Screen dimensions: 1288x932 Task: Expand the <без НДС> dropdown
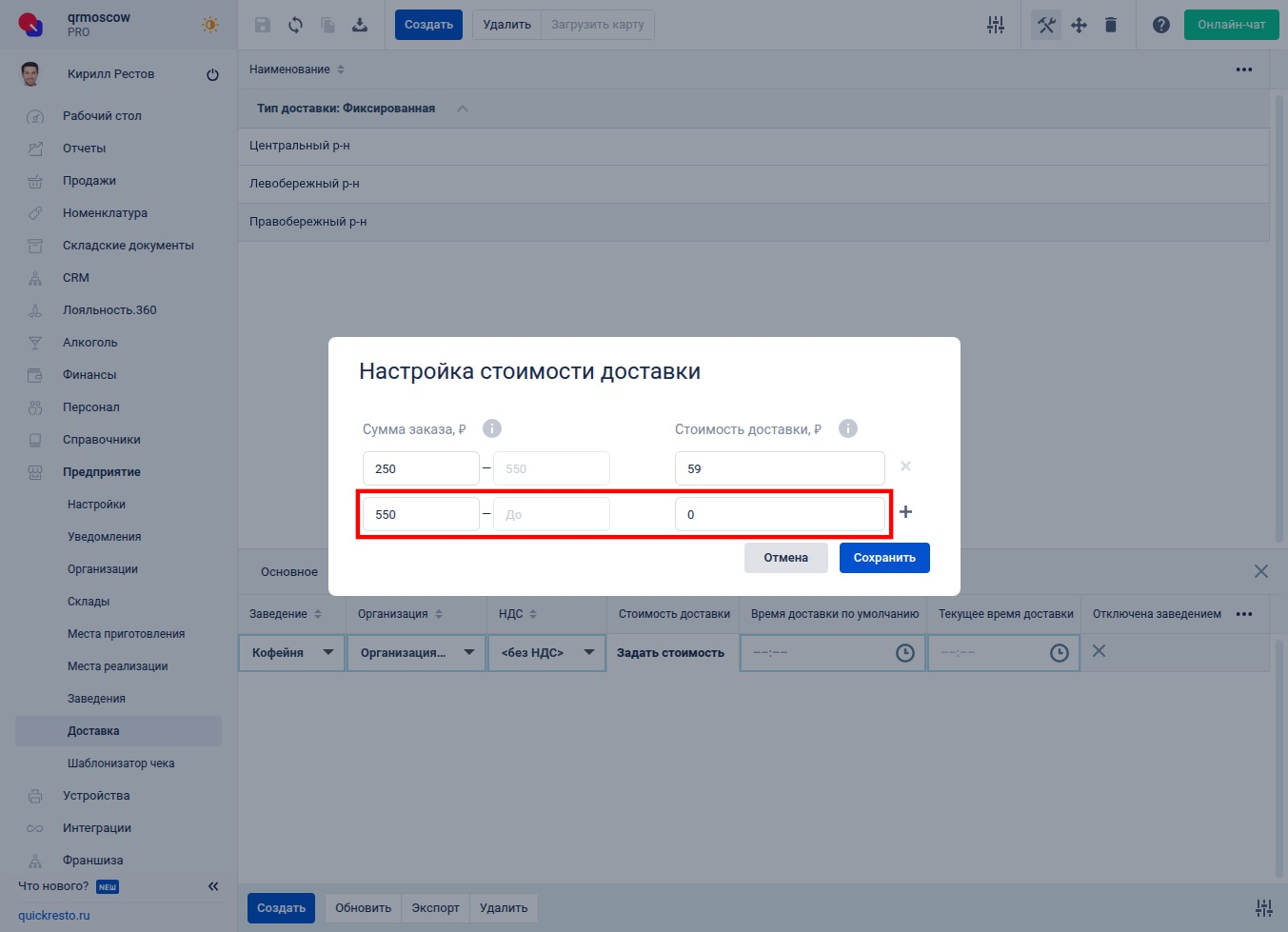[x=546, y=653]
